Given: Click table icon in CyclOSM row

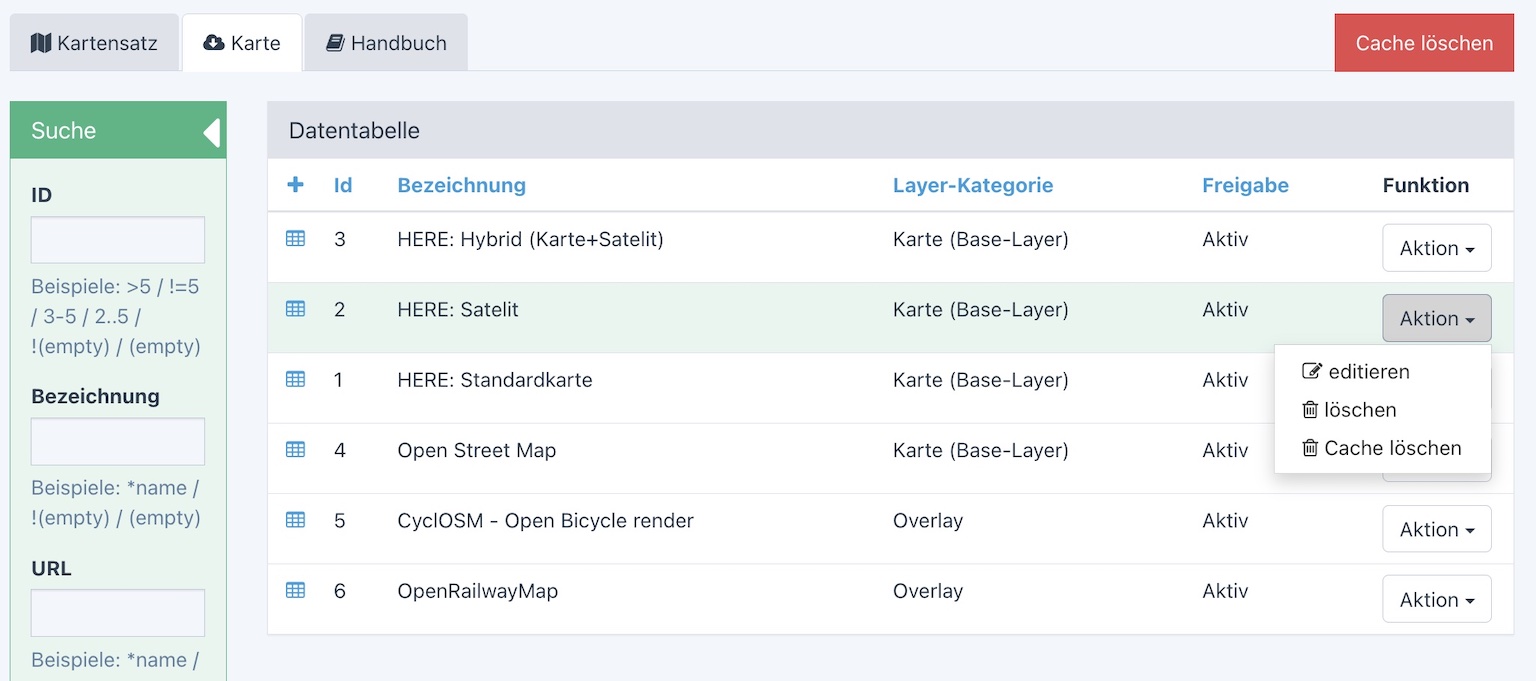Looking at the screenshot, I should click(x=295, y=520).
